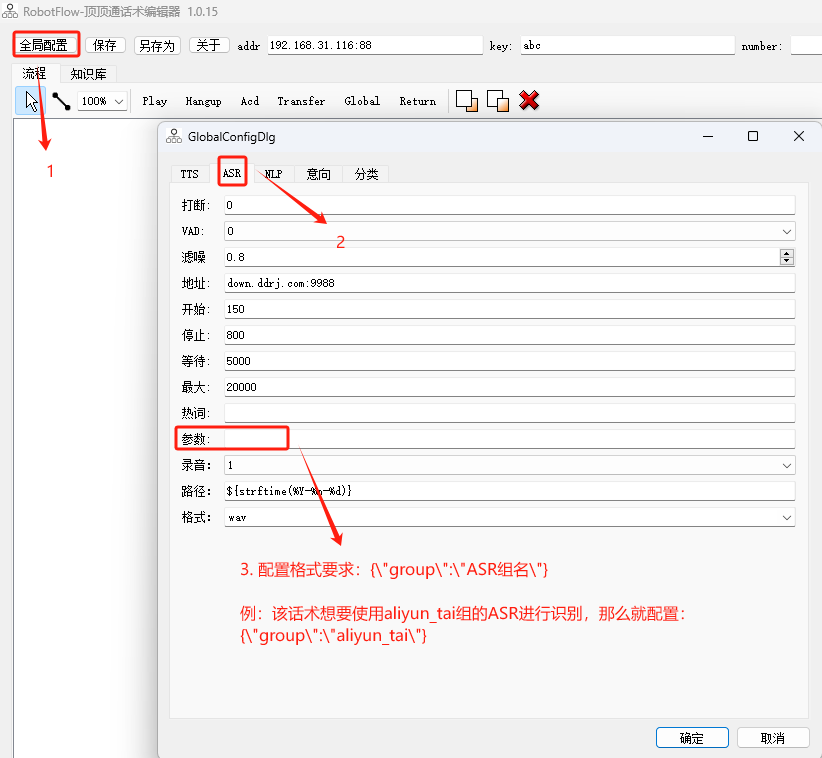Increase the 滤噪 value with up stepper

pyautogui.click(x=787, y=253)
